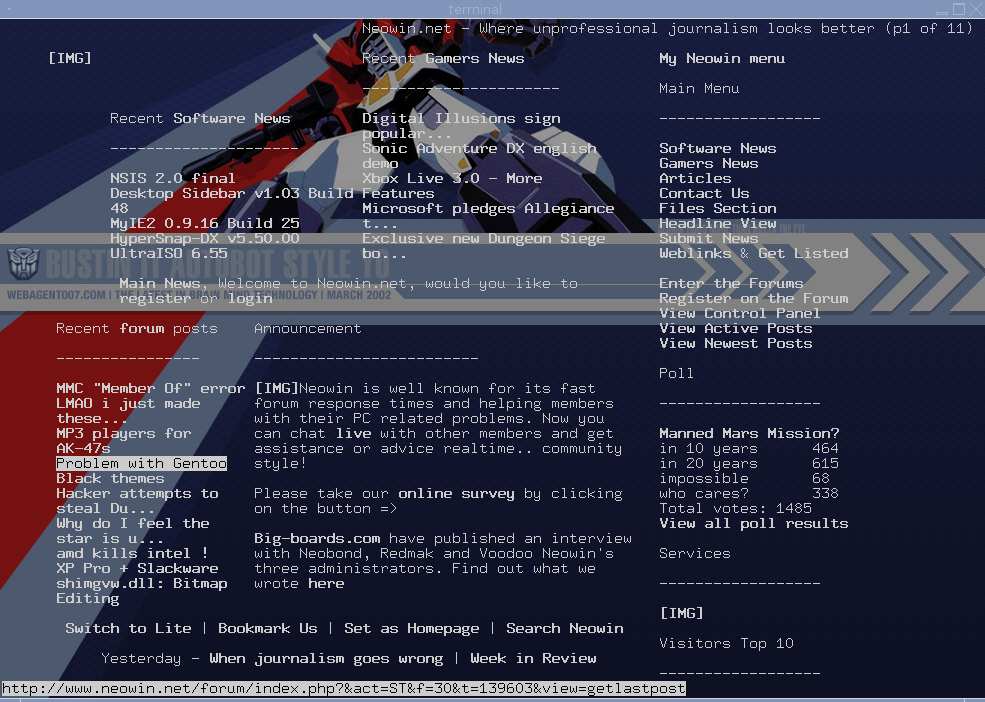Image resolution: width=985 pixels, height=702 pixels.
Task: Open When journalism goes wrong article
Action: point(326,659)
